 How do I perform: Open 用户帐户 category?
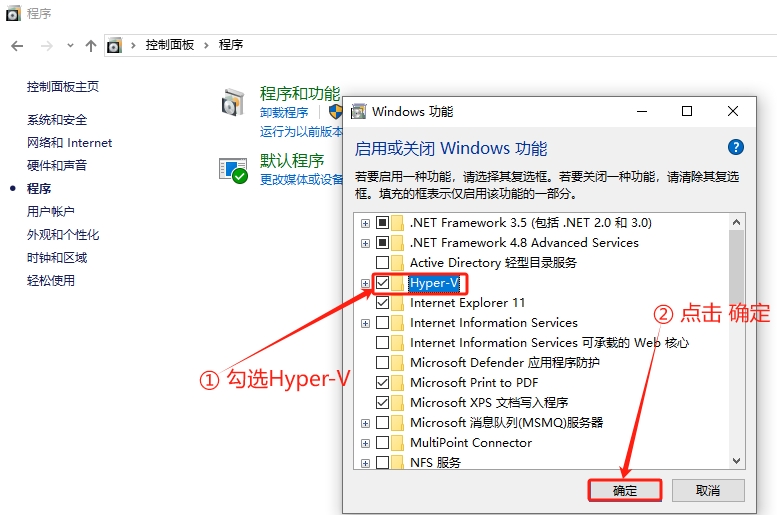(x=51, y=212)
